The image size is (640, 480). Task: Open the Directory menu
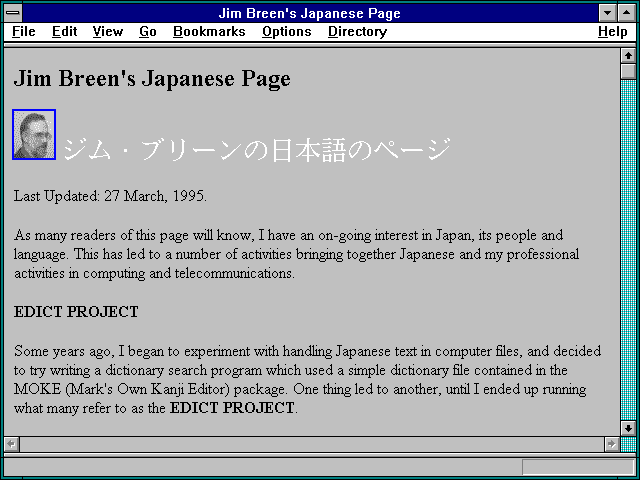click(358, 31)
